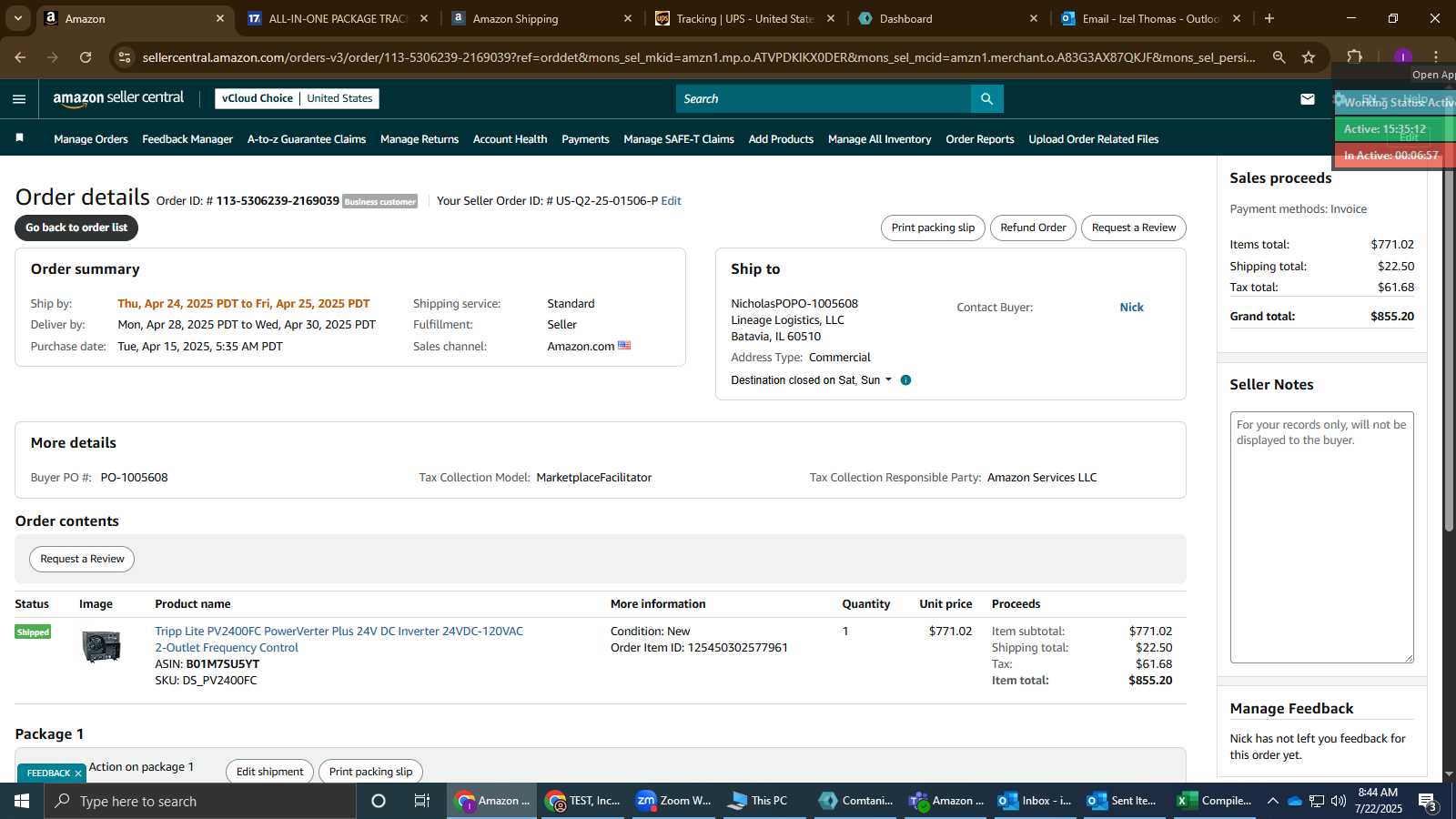1456x819 pixels.
Task: Open a new browser tab
Action: [x=1269, y=18]
